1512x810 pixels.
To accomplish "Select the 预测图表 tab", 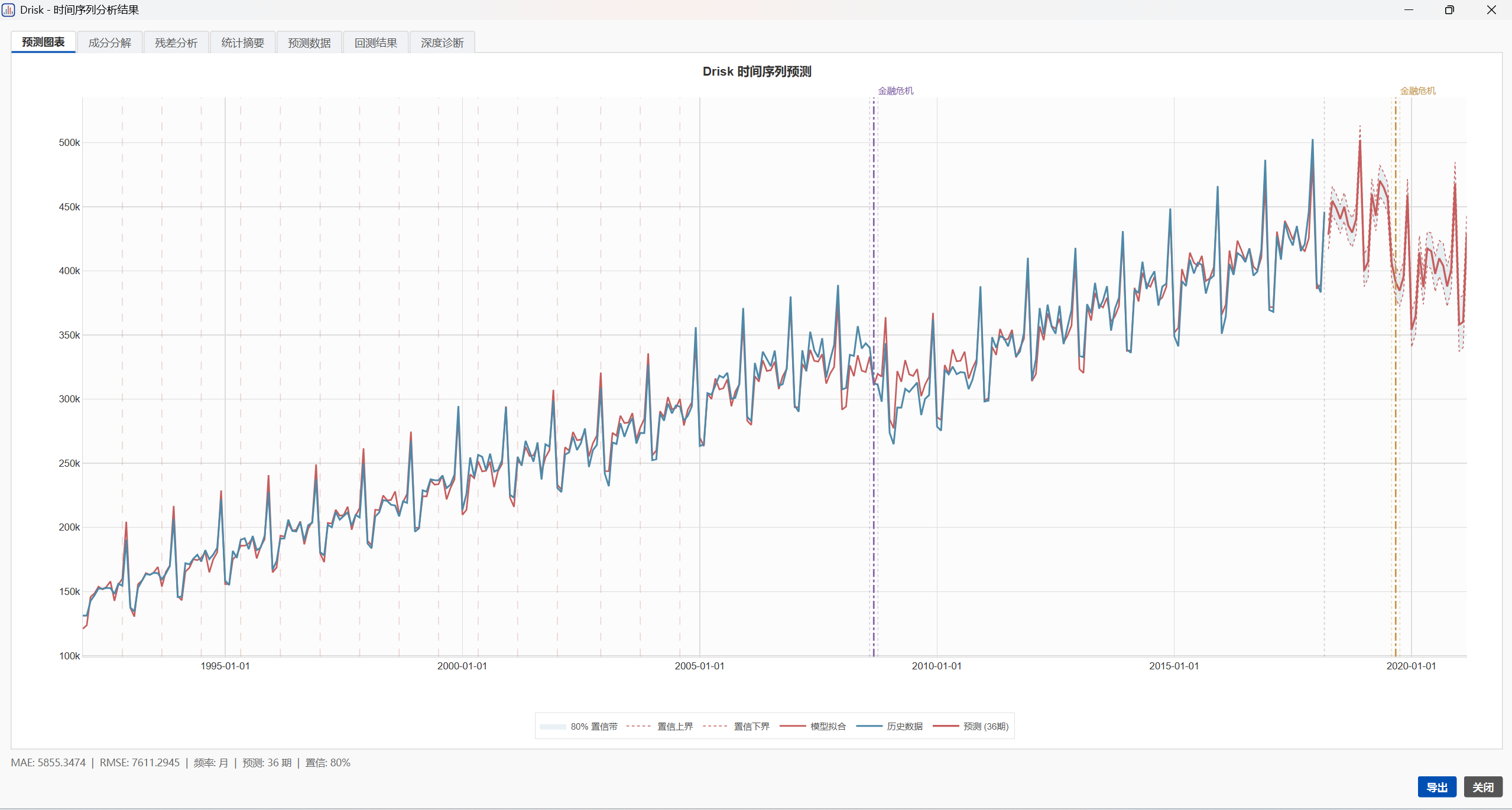I will tap(43, 42).
